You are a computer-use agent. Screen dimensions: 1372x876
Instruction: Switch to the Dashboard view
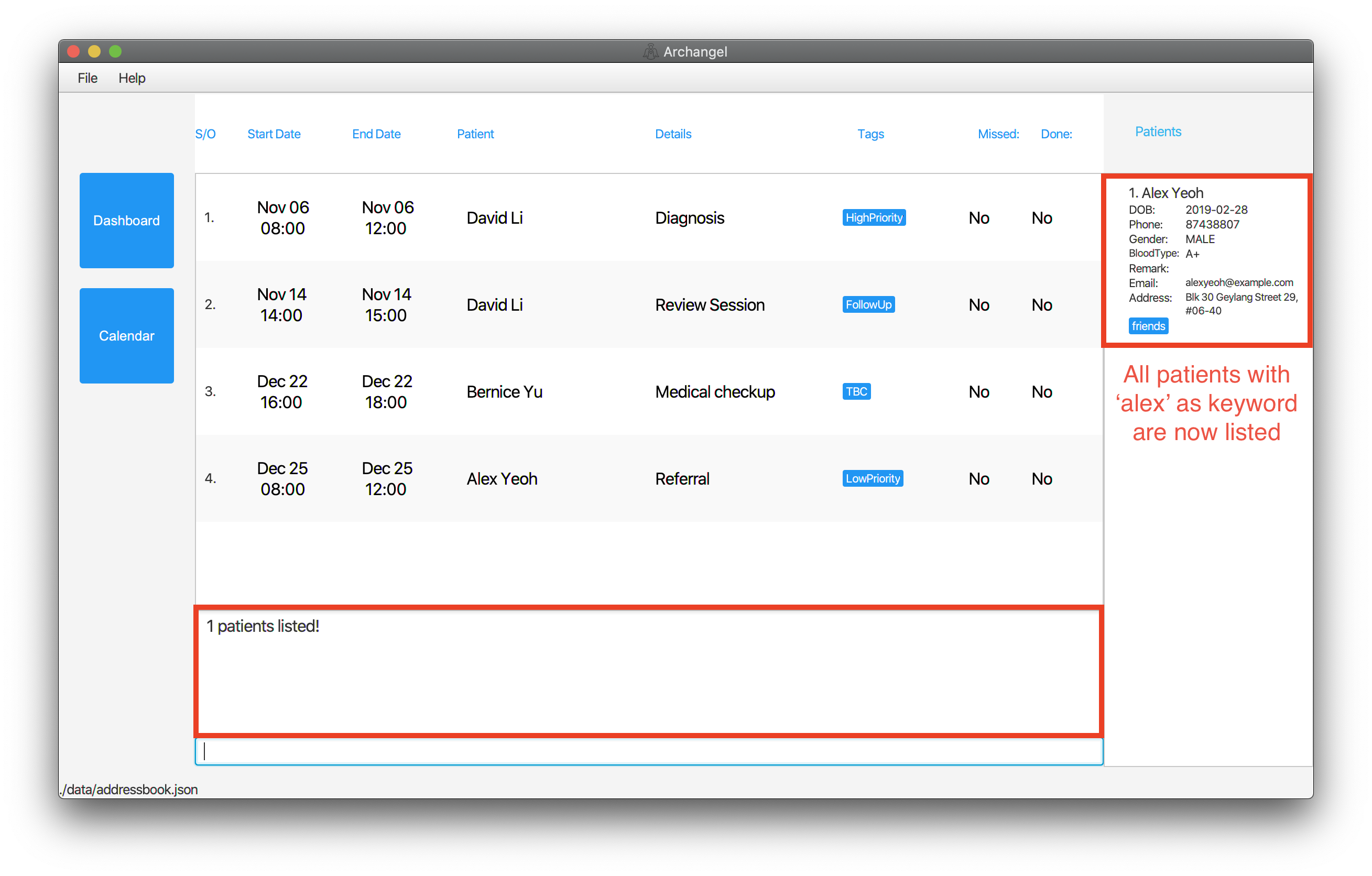point(126,221)
